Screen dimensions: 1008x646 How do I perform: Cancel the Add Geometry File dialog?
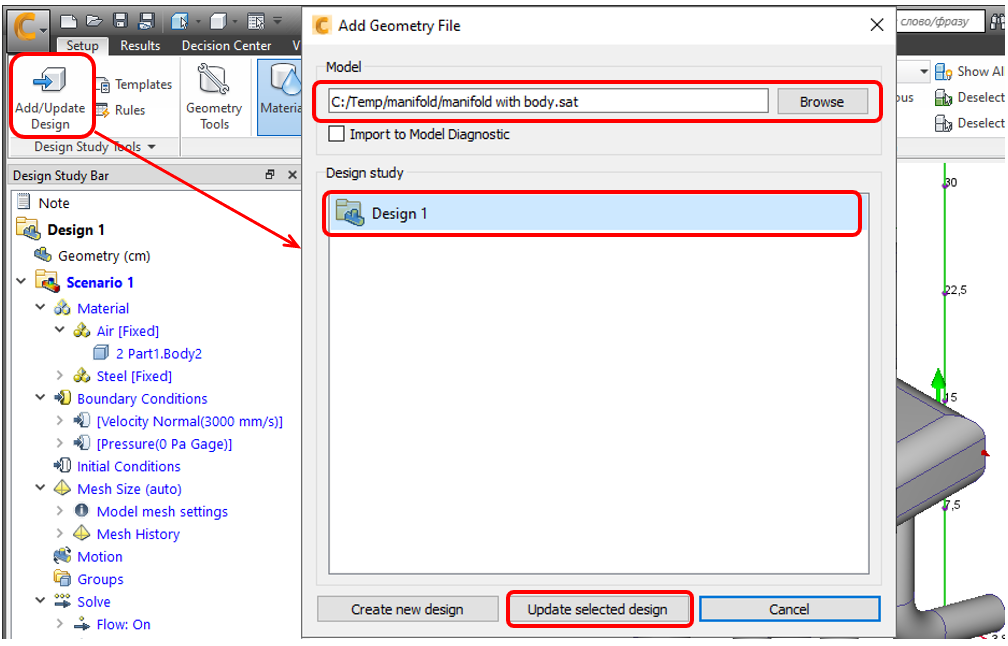click(789, 609)
